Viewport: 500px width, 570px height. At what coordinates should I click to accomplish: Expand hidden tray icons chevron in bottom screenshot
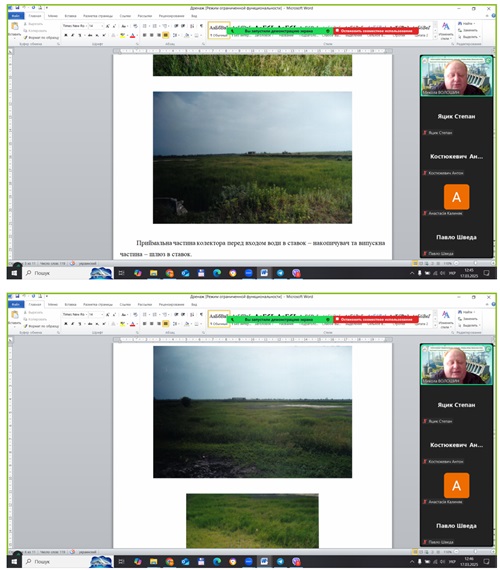point(412,562)
